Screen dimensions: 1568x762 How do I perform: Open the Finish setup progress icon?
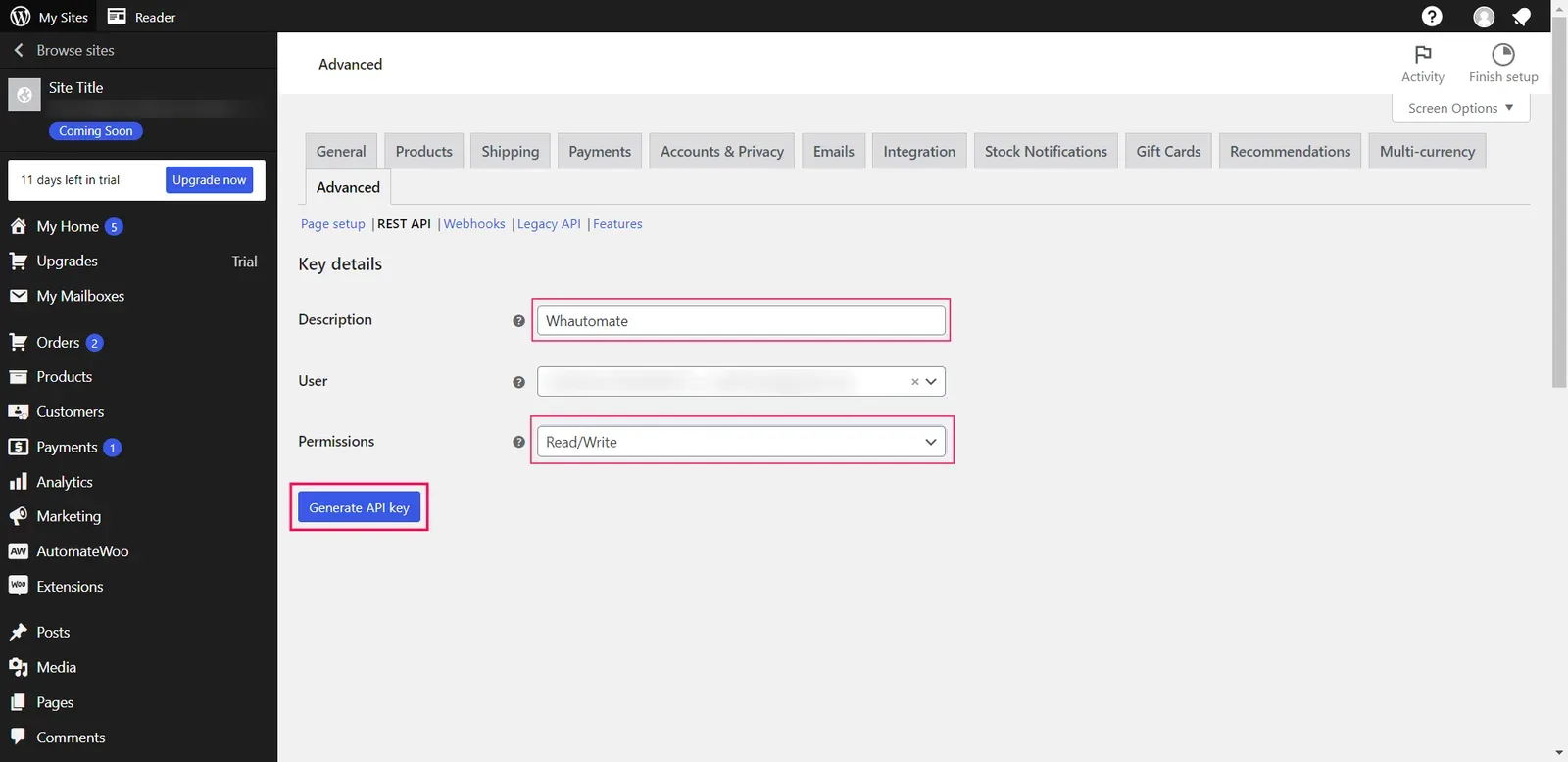1502,54
